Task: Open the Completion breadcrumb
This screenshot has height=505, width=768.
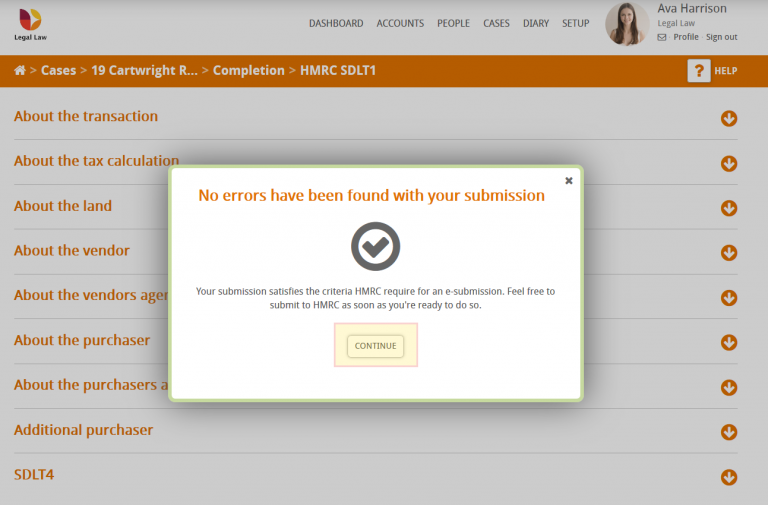Action: coord(248,71)
